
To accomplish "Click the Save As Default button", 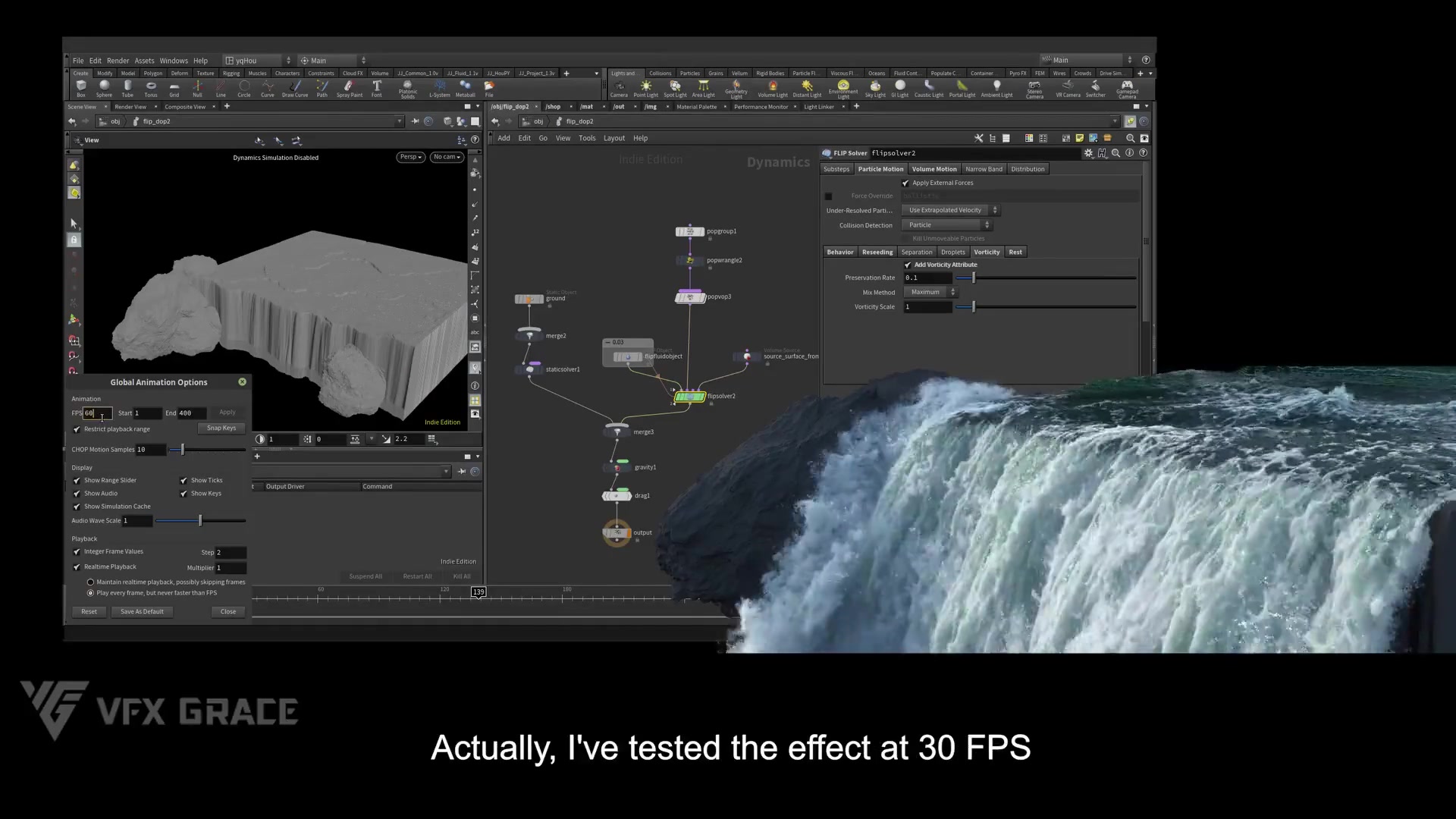I will coord(141,611).
